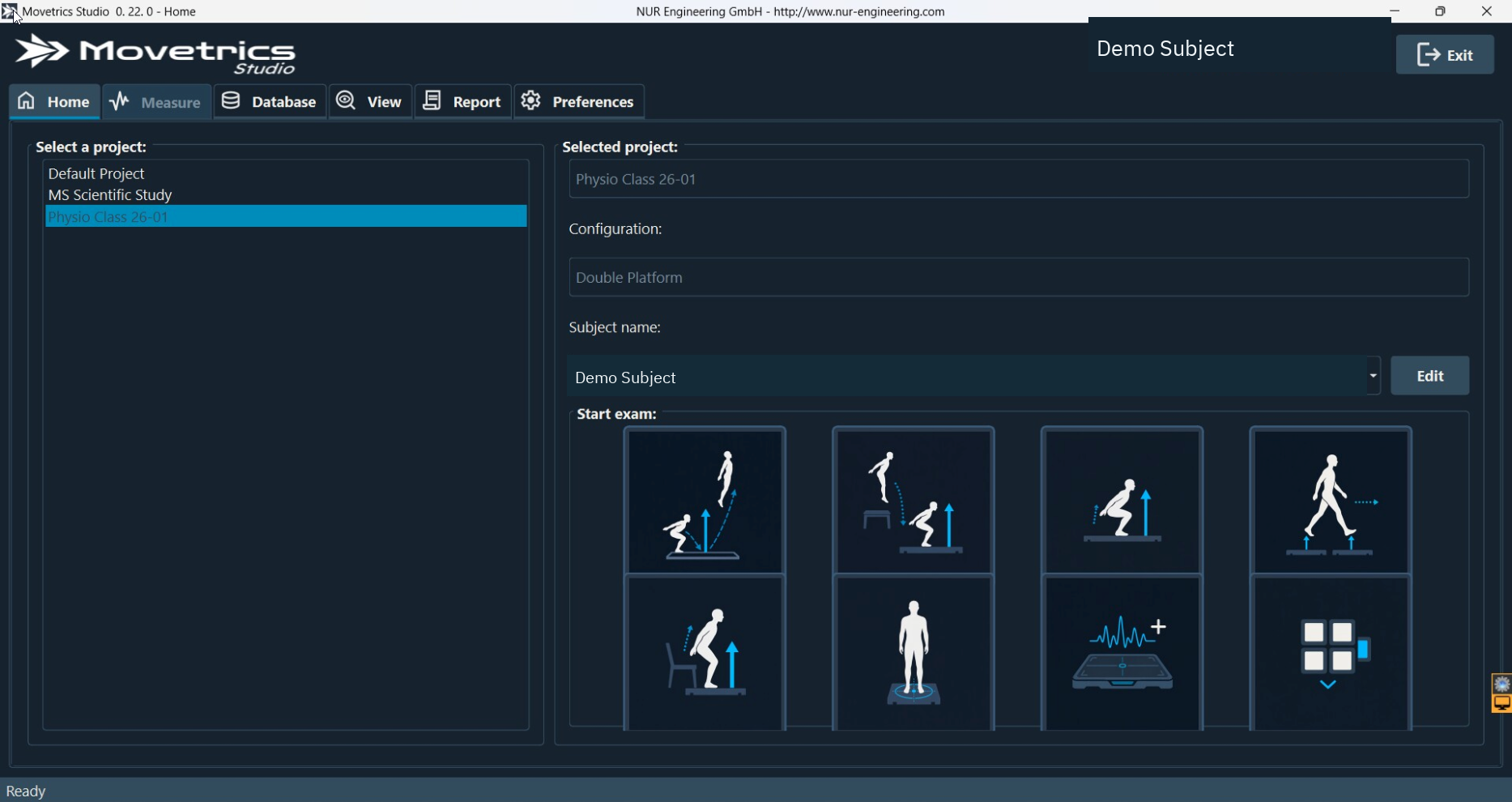This screenshot has width=1512, height=802.
Task: Click the Movetrics app icon in title bar
Action: point(9,11)
